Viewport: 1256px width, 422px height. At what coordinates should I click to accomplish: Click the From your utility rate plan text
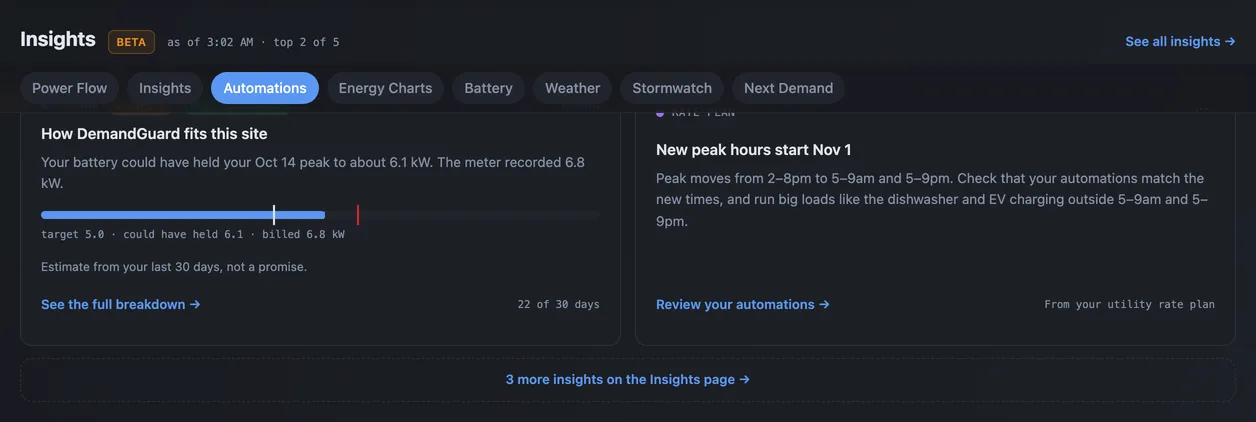1130,304
